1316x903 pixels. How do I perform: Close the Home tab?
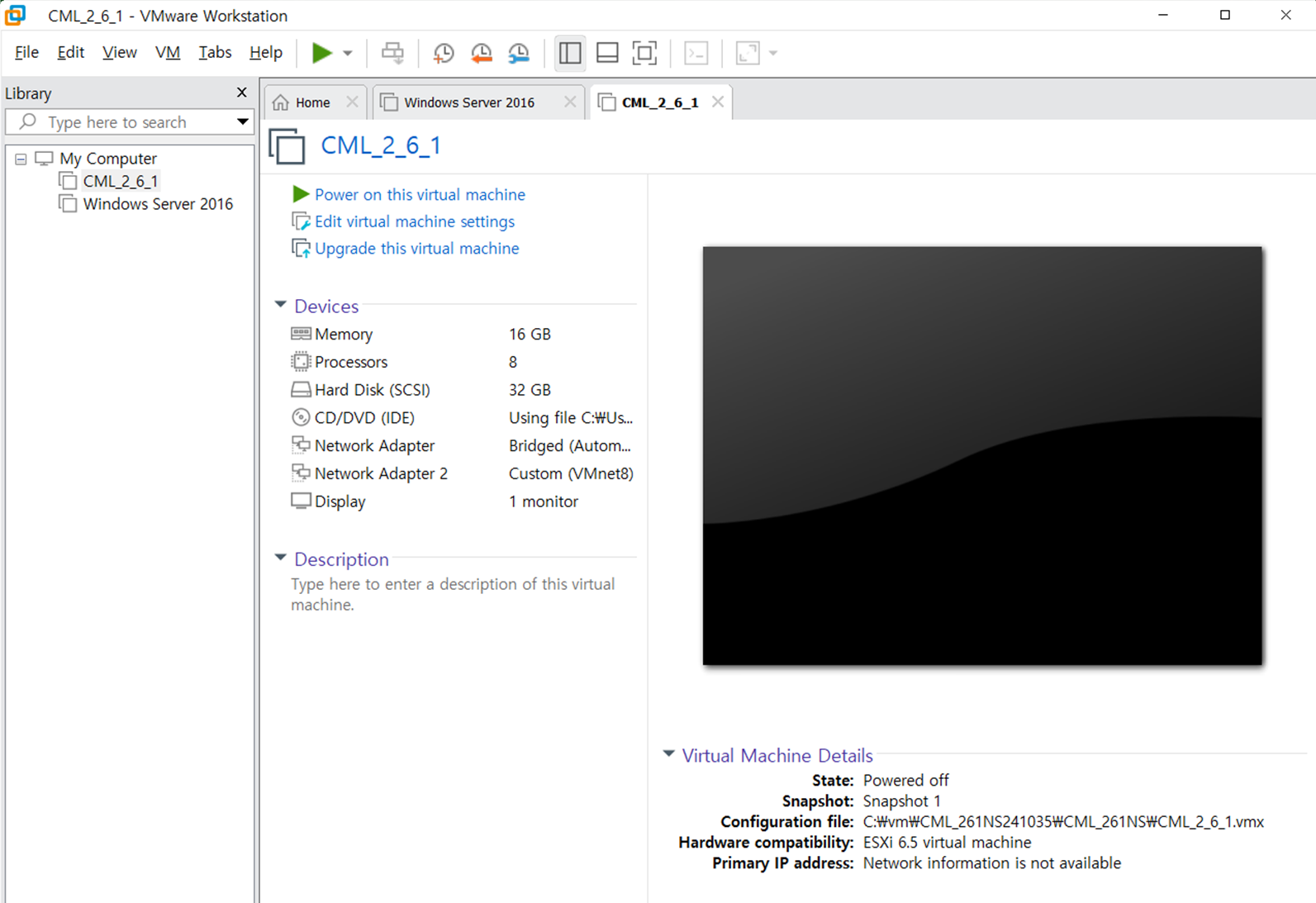pos(352,102)
